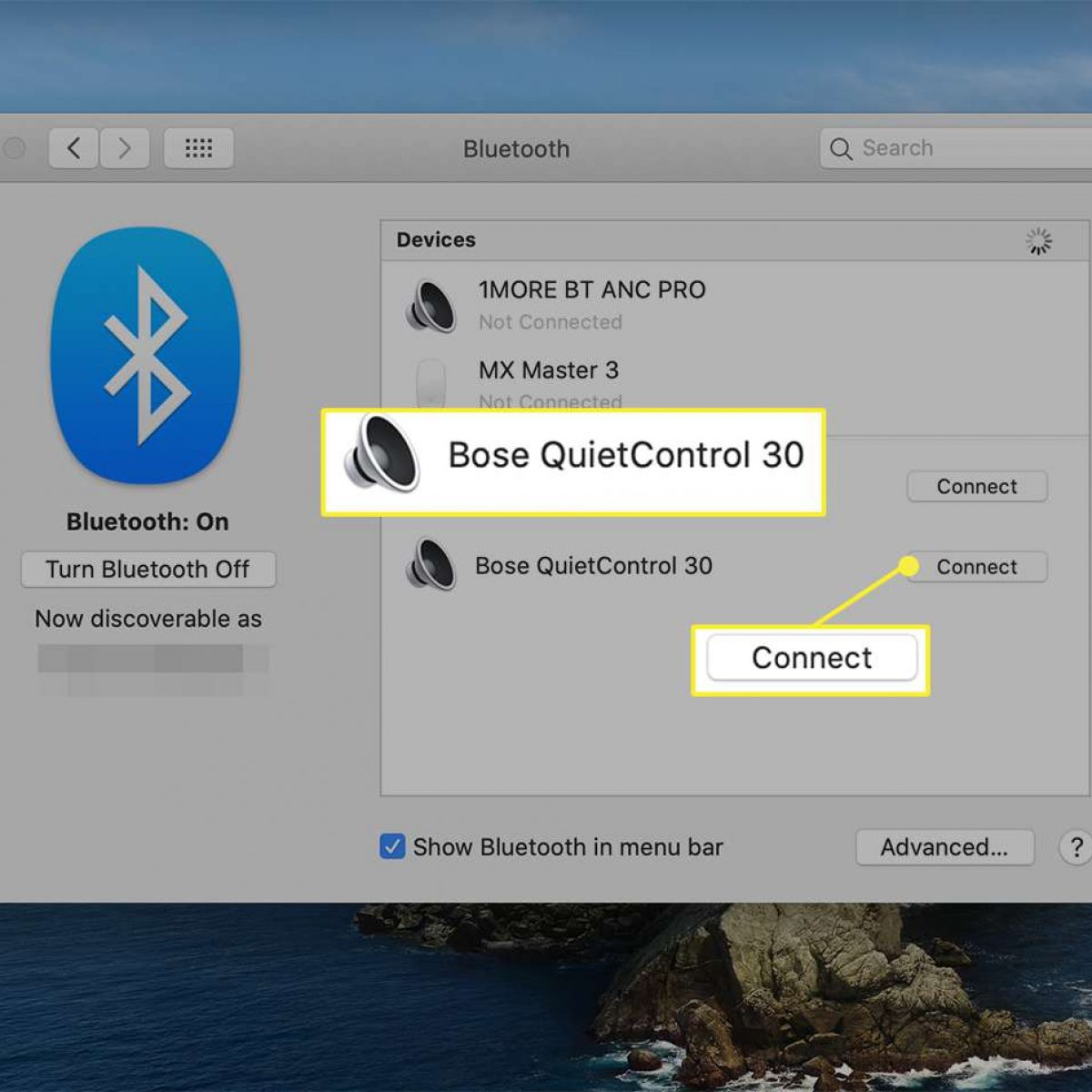The height and width of the screenshot is (1092, 1092).
Task: Go forward using the right chevron button
Action: tap(125, 148)
